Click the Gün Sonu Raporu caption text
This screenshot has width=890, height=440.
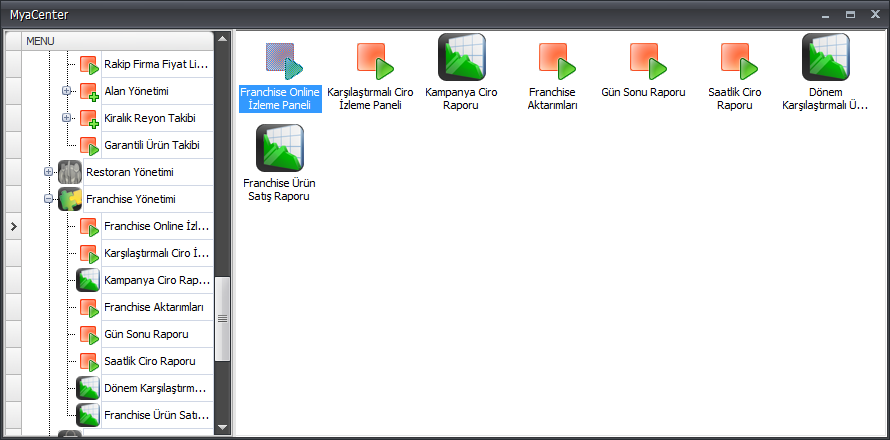point(644,93)
